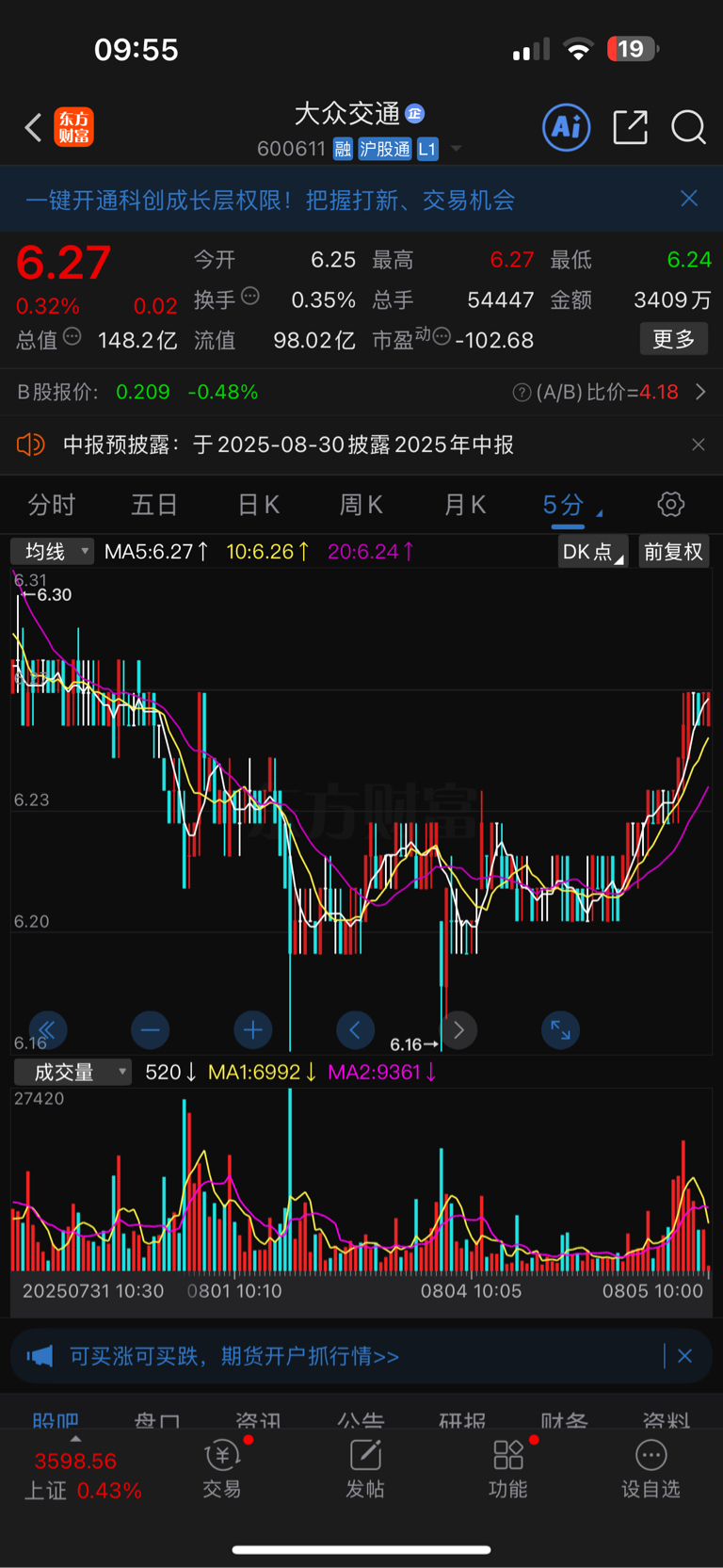Close the 科创成长层 promo banner
This screenshot has height=1568, width=723.
point(689,198)
